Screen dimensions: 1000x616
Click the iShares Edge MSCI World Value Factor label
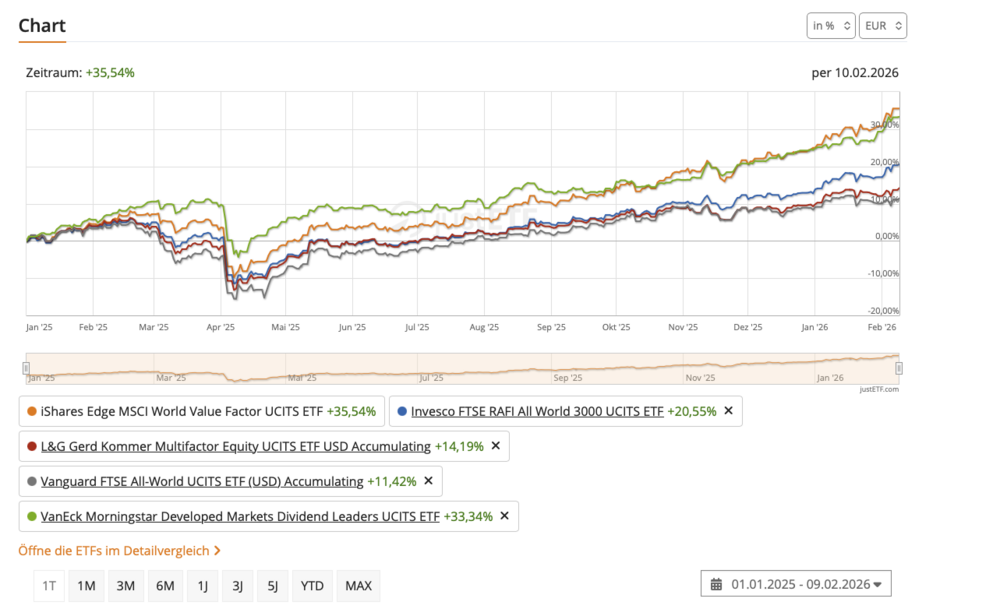182,411
